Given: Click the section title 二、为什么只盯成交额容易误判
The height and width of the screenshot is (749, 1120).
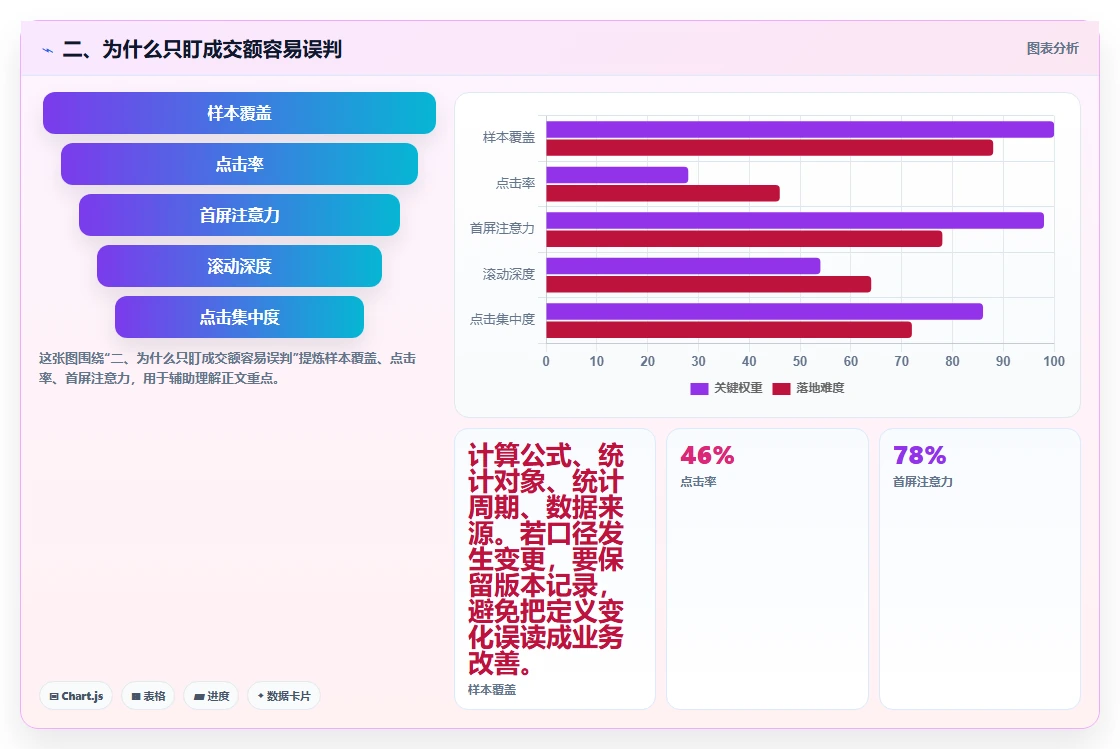Looking at the screenshot, I should (x=202, y=49).
